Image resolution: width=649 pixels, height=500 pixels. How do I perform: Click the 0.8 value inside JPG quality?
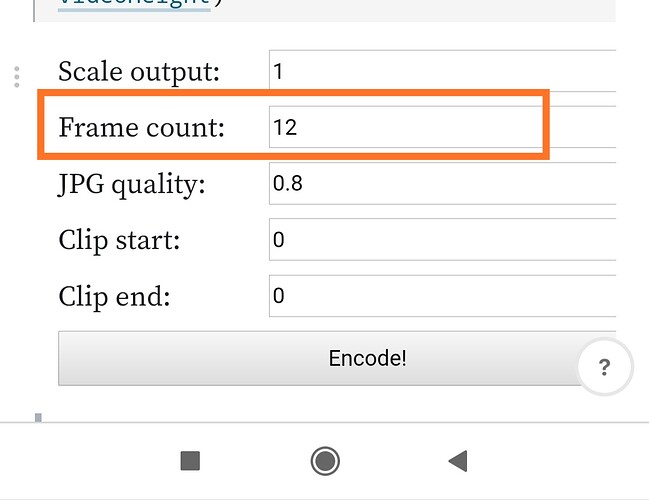tap(288, 183)
